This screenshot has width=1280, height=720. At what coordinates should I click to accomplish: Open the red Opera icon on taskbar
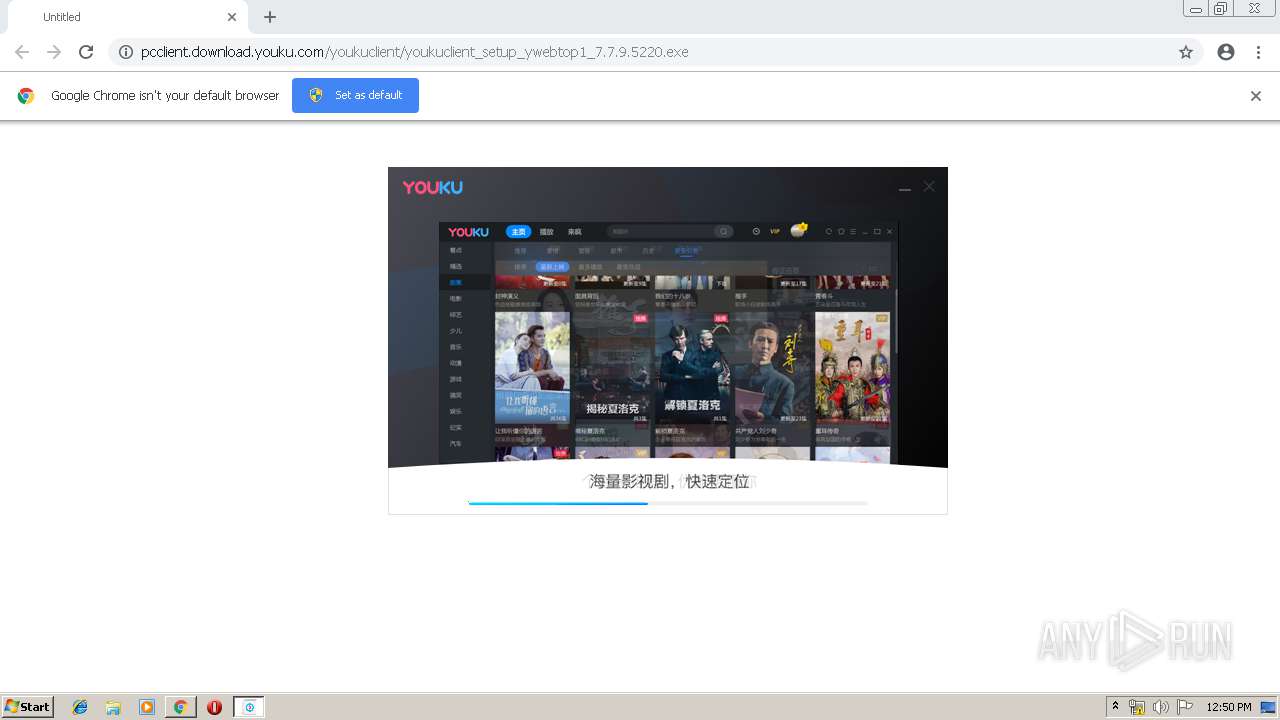point(214,707)
